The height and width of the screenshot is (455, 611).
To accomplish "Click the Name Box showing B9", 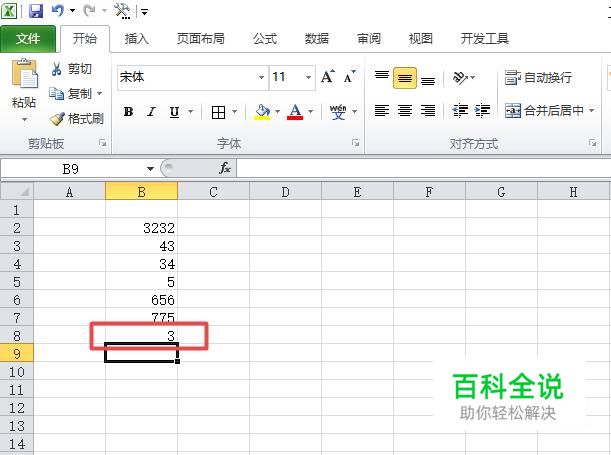I will (71, 169).
